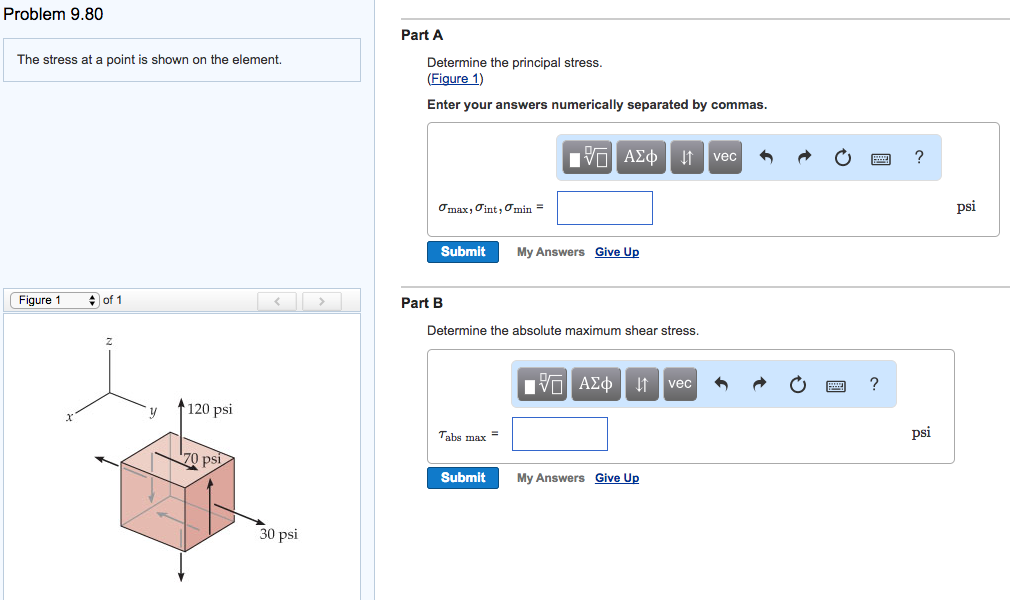Undo last edit in Part A toolbar

pos(766,157)
